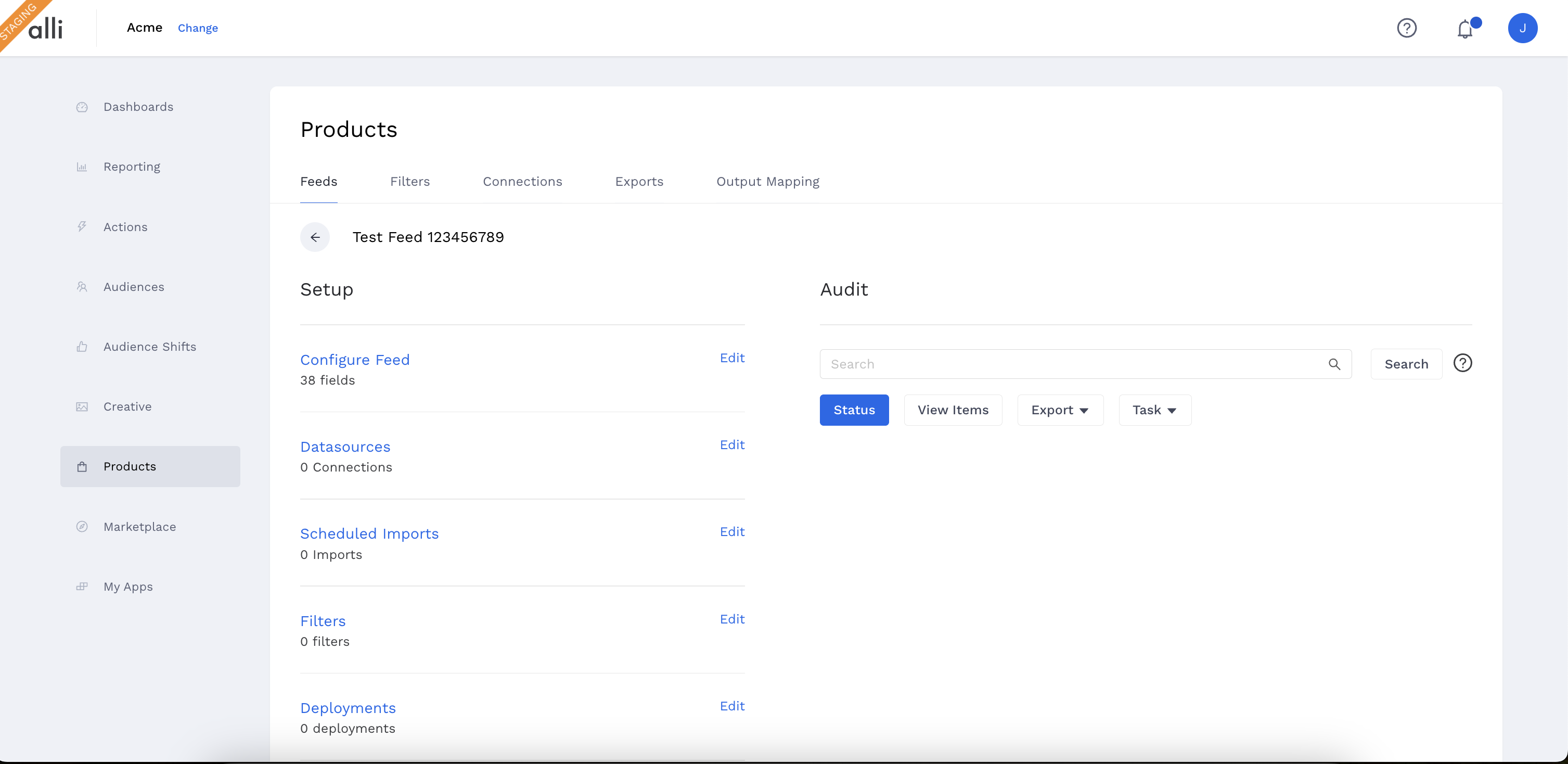Image resolution: width=1568 pixels, height=764 pixels.
Task: Switch to the Feeds tab
Action: point(318,182)
